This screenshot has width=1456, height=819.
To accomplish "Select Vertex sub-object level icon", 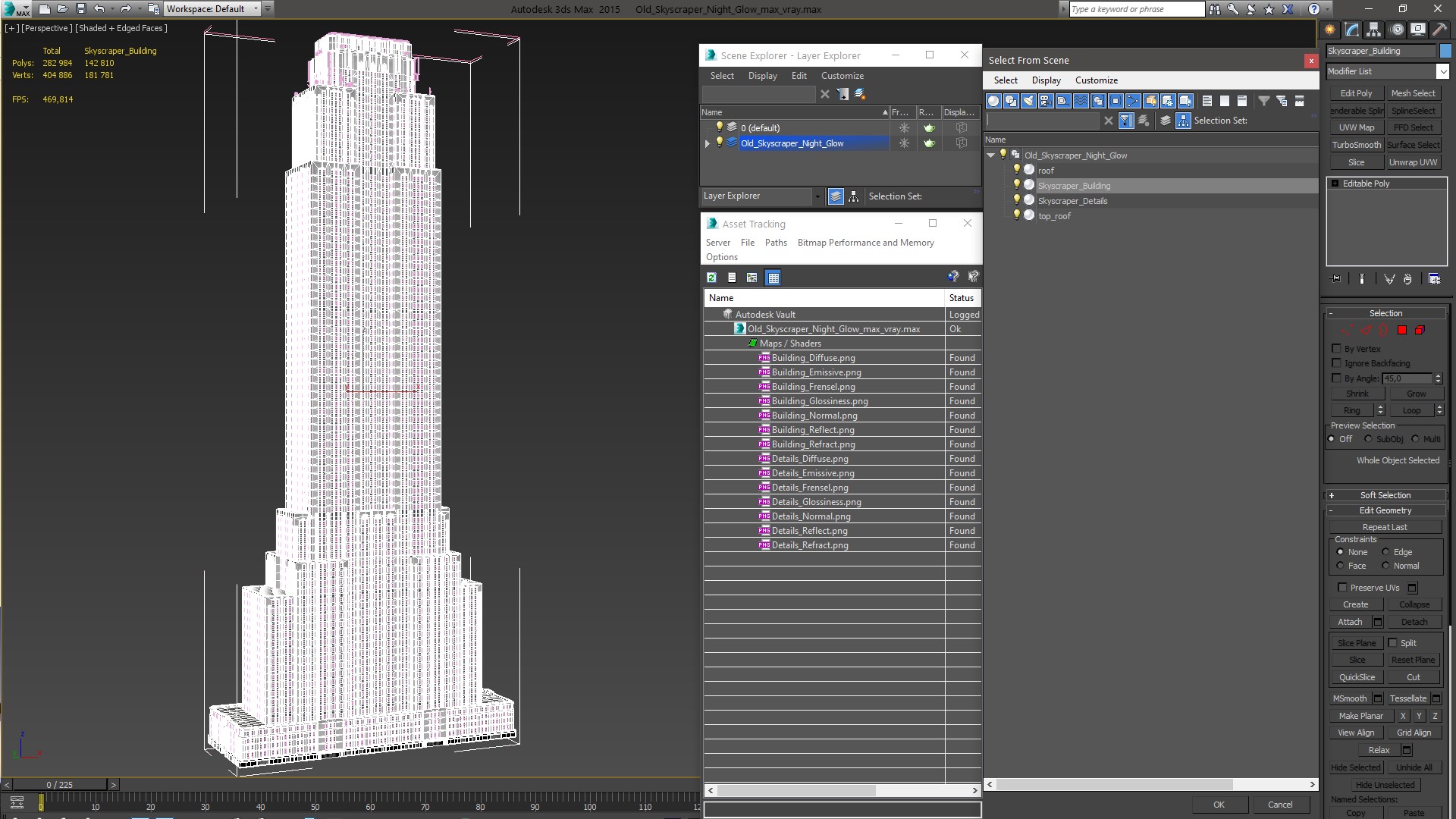I will pyautogui.click(x=1347, y=331).
